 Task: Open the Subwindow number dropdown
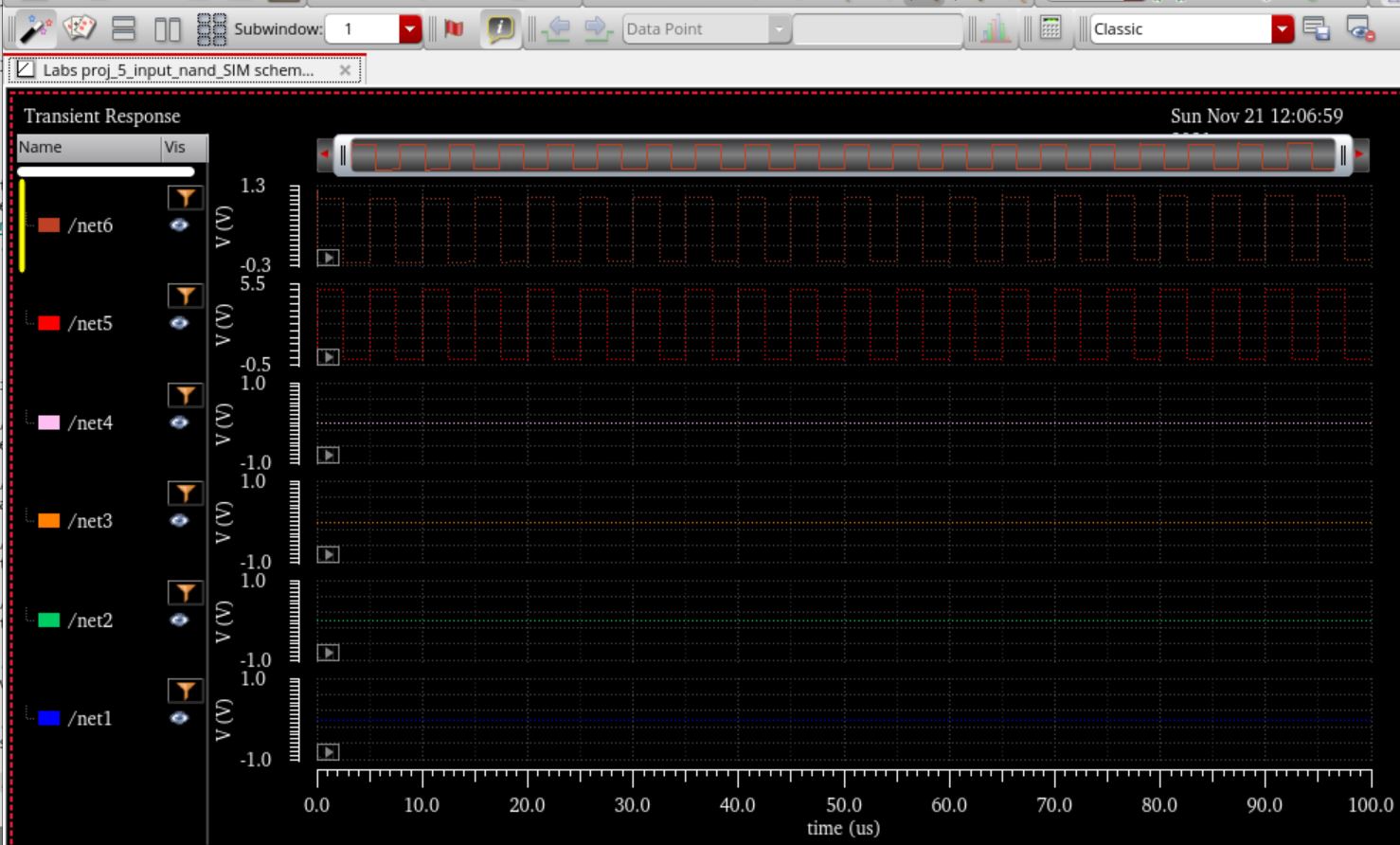(409, 29)
